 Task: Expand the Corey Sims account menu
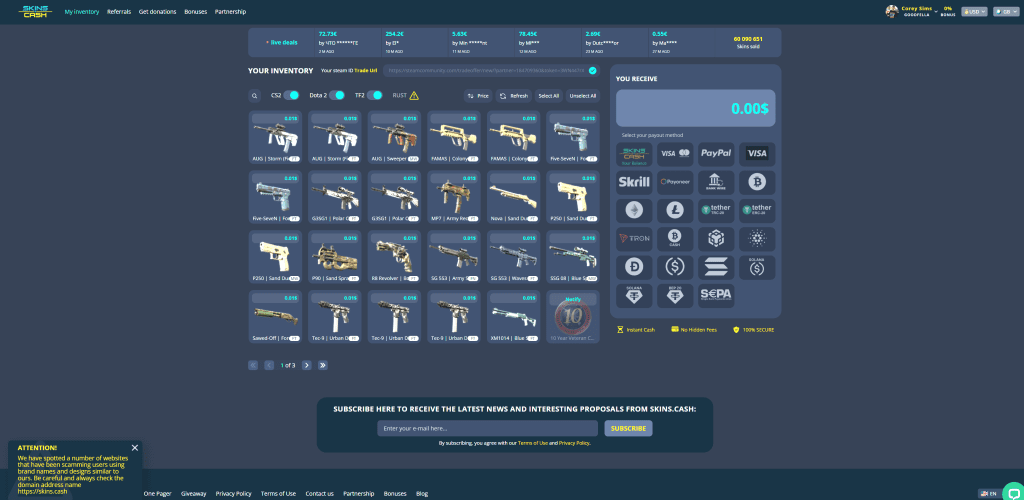pyautogui.click(x=912, y=11)
